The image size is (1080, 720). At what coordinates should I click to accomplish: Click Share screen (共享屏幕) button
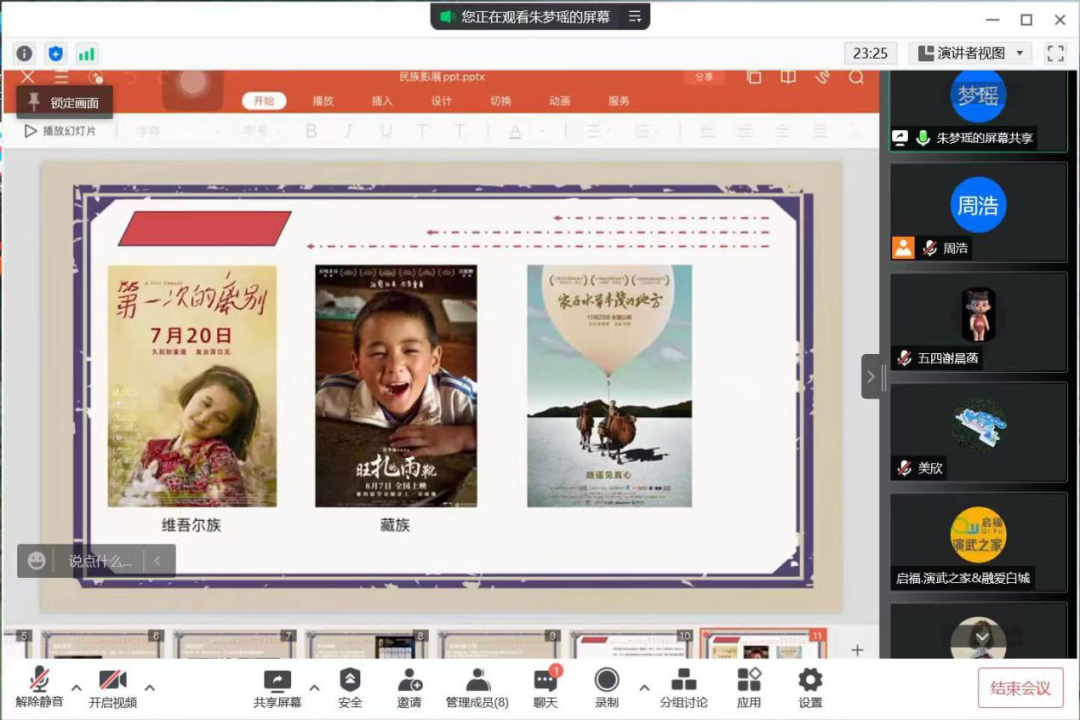point(277,688)
